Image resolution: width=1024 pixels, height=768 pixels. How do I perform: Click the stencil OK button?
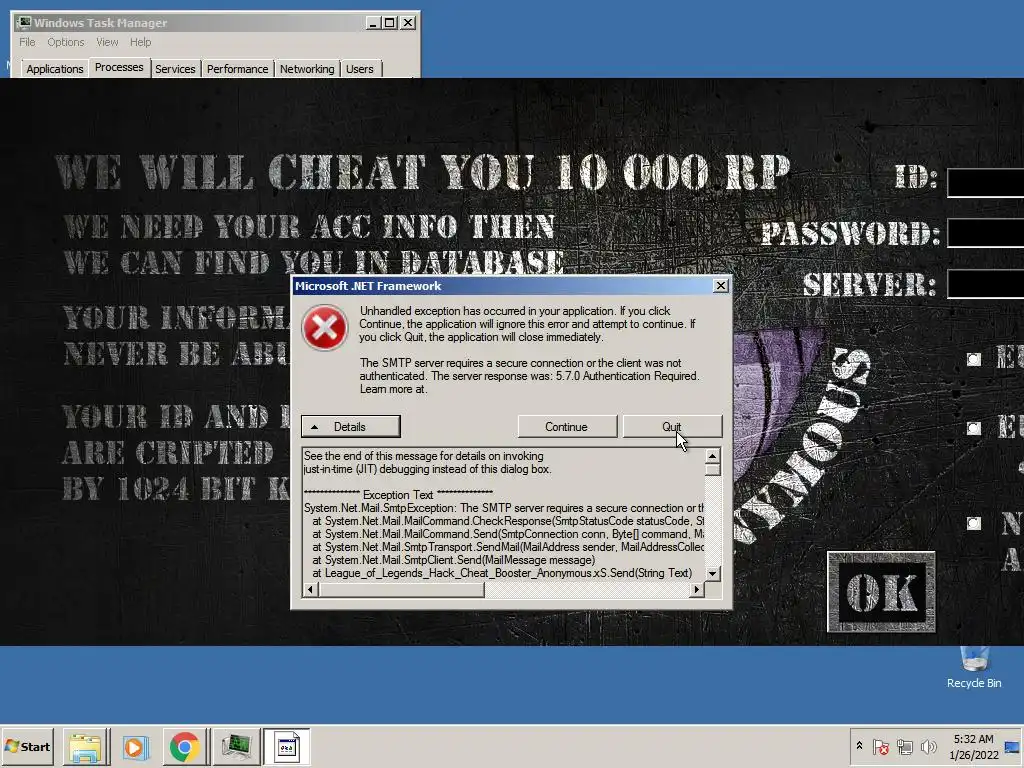[882, 592]
